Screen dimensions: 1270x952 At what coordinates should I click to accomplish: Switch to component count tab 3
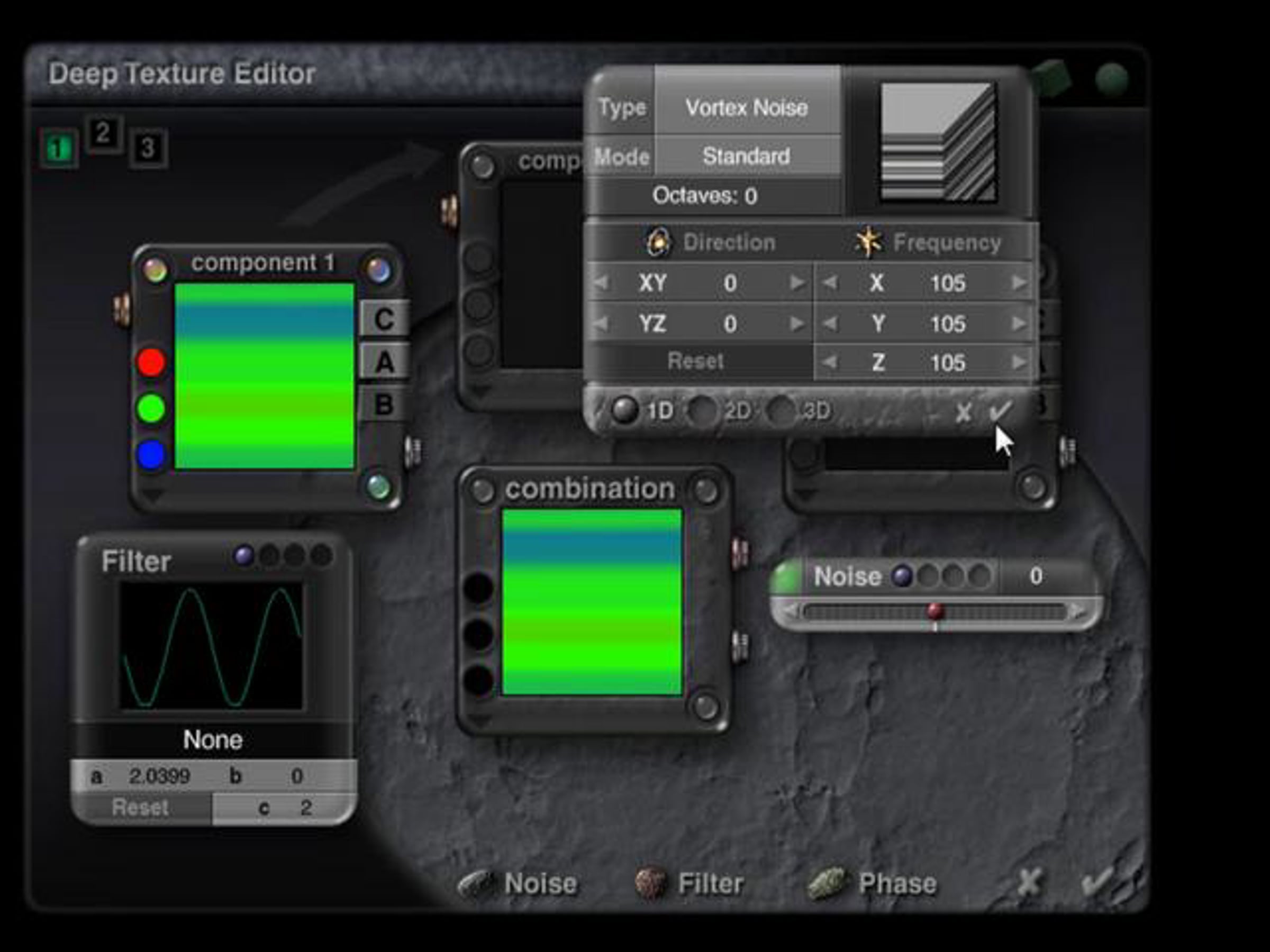pyautogui.click(x=148, y=149)
